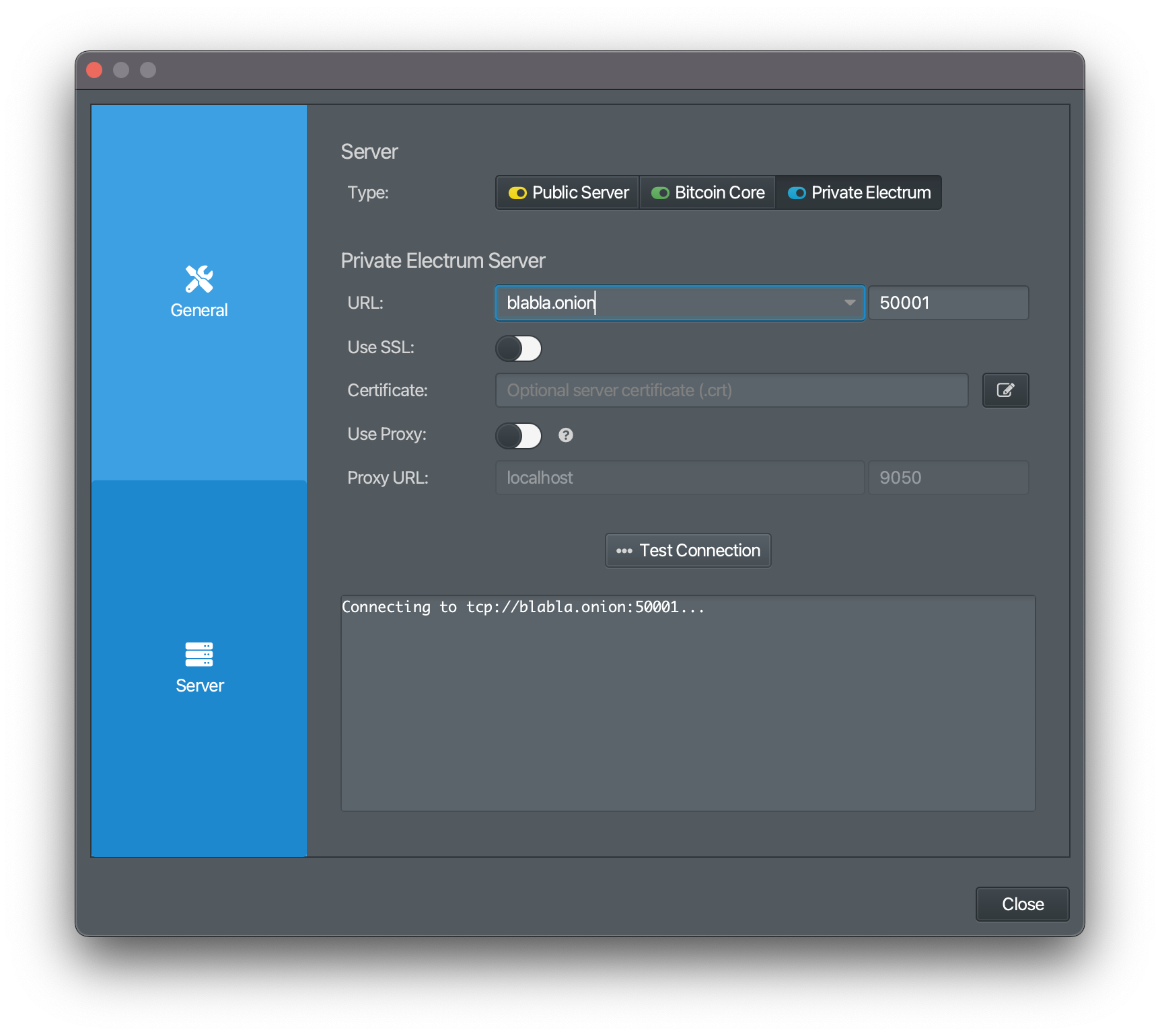1160x1036 pixels.
Task: Click the General wrench-and-screwdriver icon
Action: coord(199,279)
